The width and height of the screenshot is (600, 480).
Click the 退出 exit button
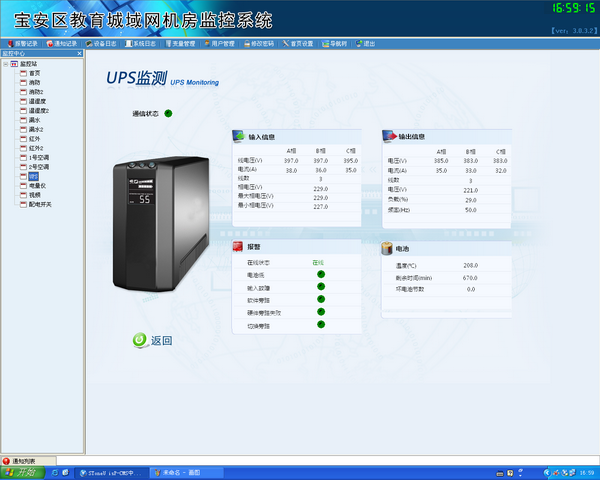coord(365,44)
